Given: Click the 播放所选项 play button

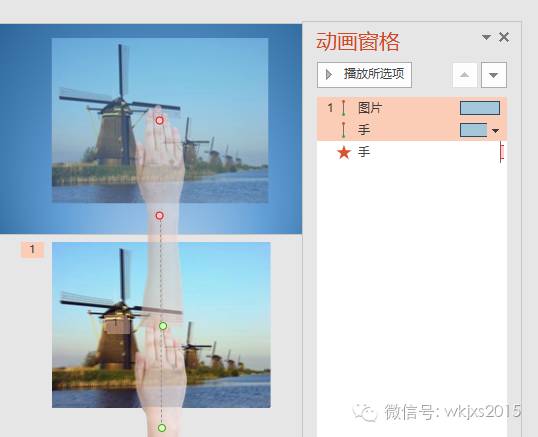Looking at the screenshot, I should tap(364, 75).
